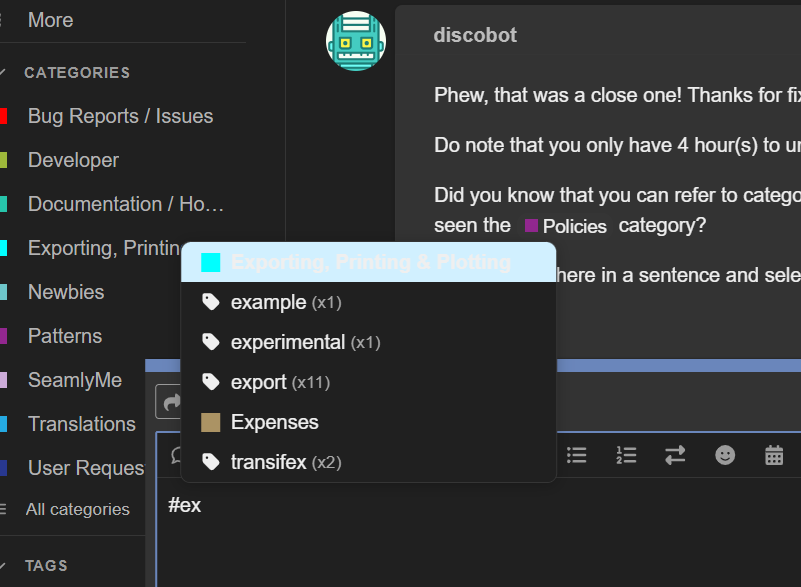Insert a numbered list

626,455
